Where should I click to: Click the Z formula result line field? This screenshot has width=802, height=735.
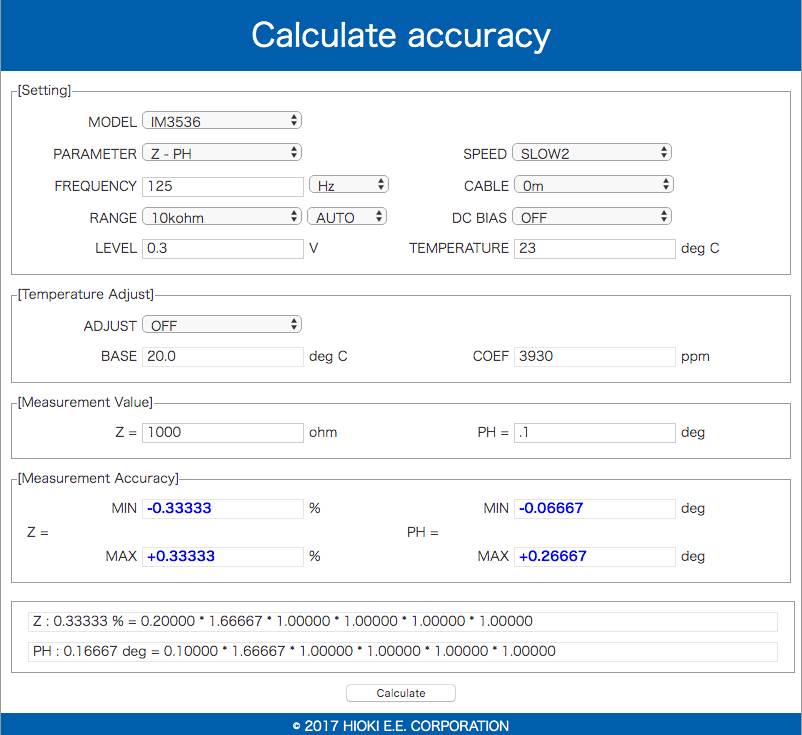403,621
